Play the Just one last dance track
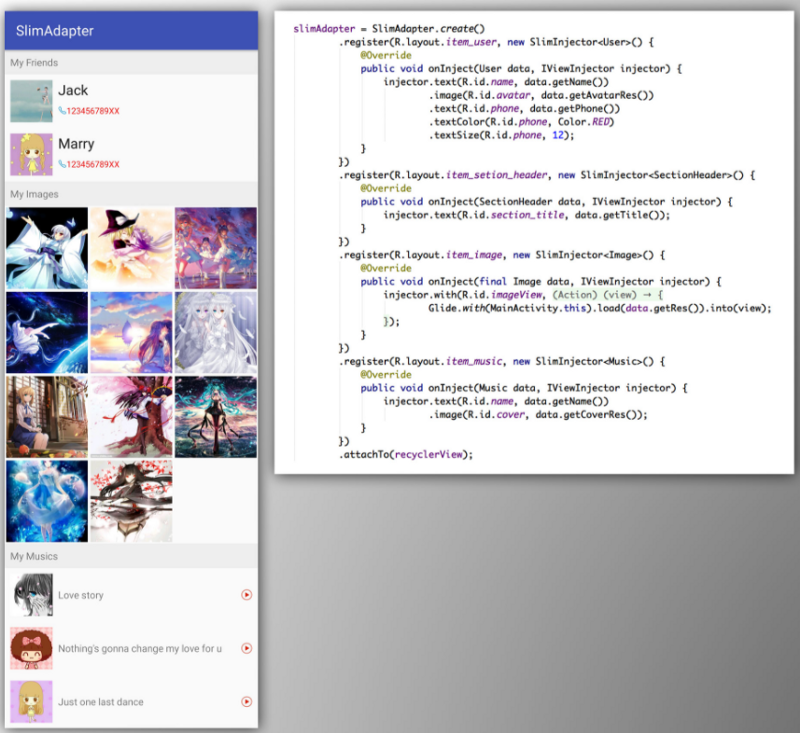800x733 pixels. point(246,702)
